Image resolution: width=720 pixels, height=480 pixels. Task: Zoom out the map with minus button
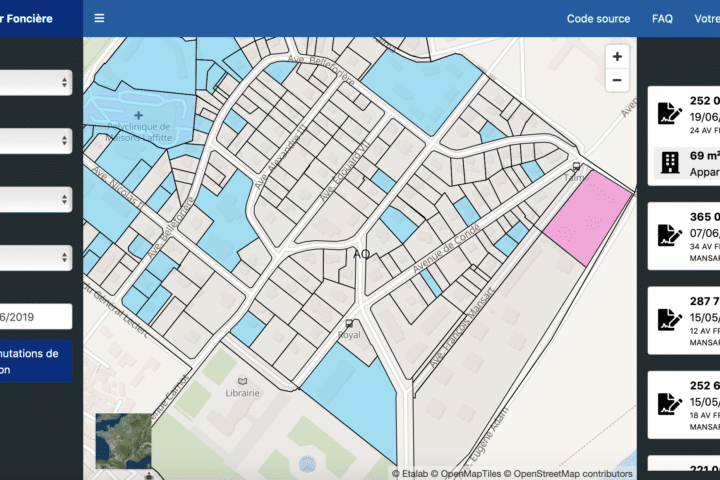point(617,80)
